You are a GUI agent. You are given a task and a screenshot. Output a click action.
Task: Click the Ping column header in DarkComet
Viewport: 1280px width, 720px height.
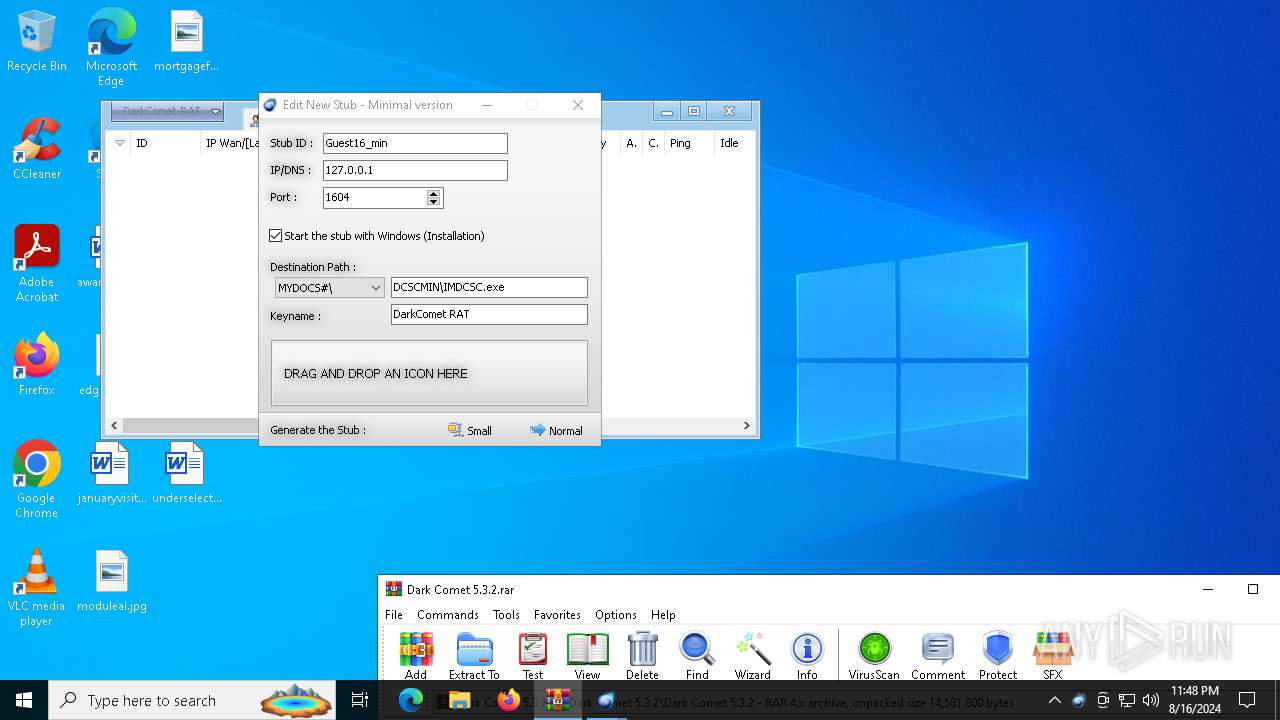pos(689,143)
